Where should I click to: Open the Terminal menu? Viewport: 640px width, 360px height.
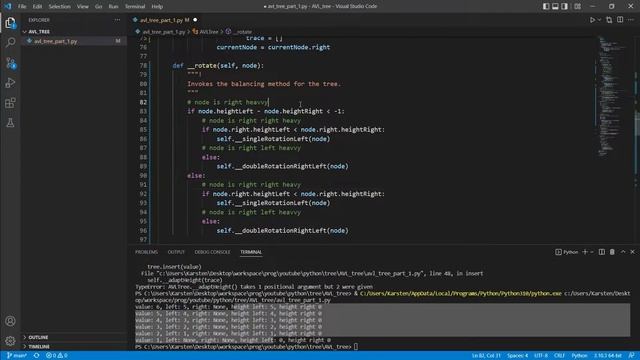tap(135, 7)
